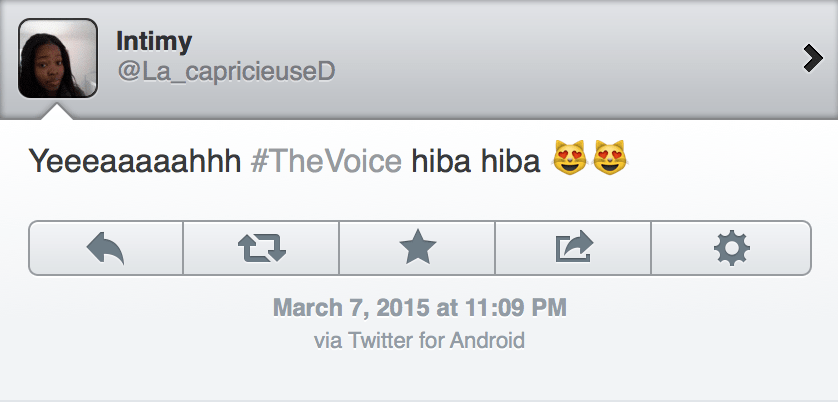Open tweet options via the gear icon
Screen dimensions: 838x402
tap(731, 248)
